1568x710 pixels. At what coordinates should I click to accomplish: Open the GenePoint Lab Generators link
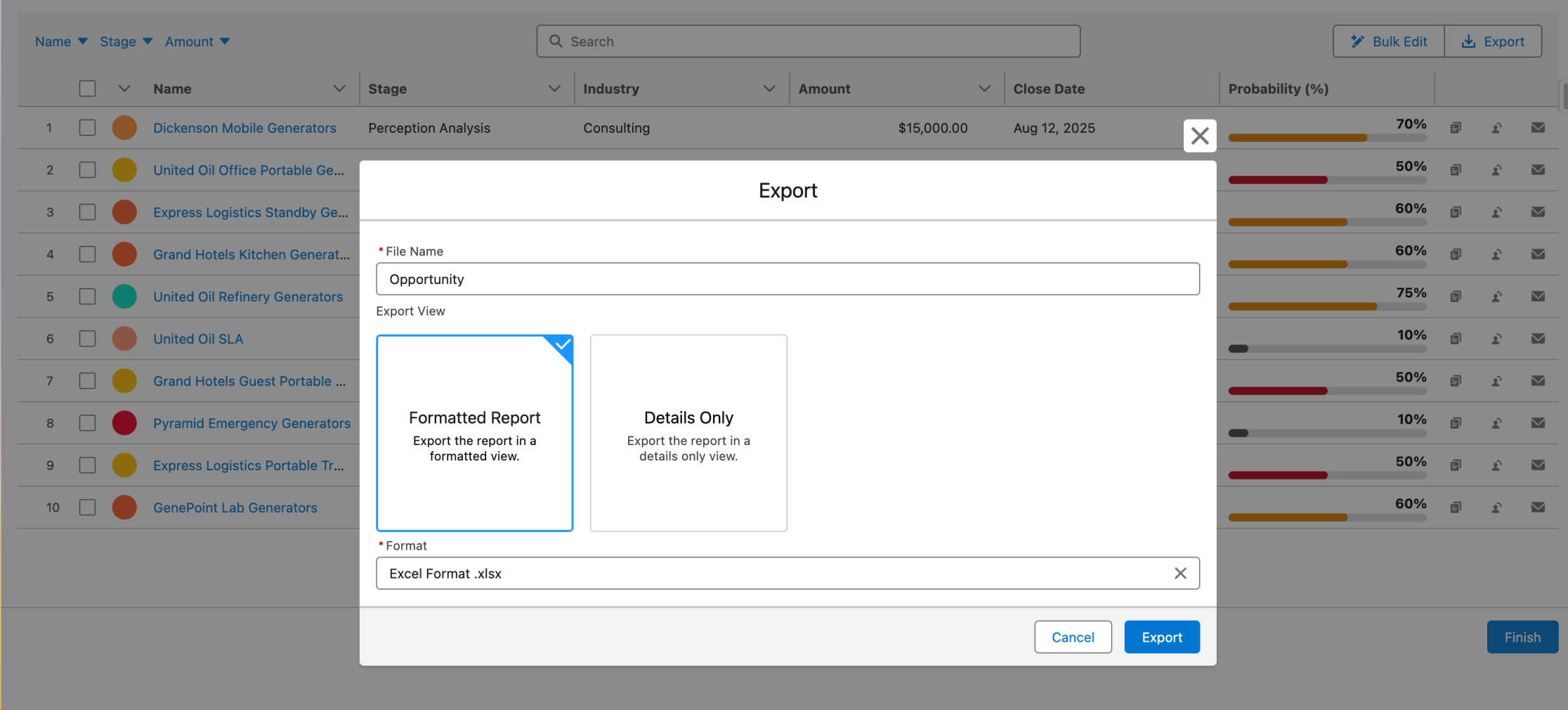click(235, 508)
